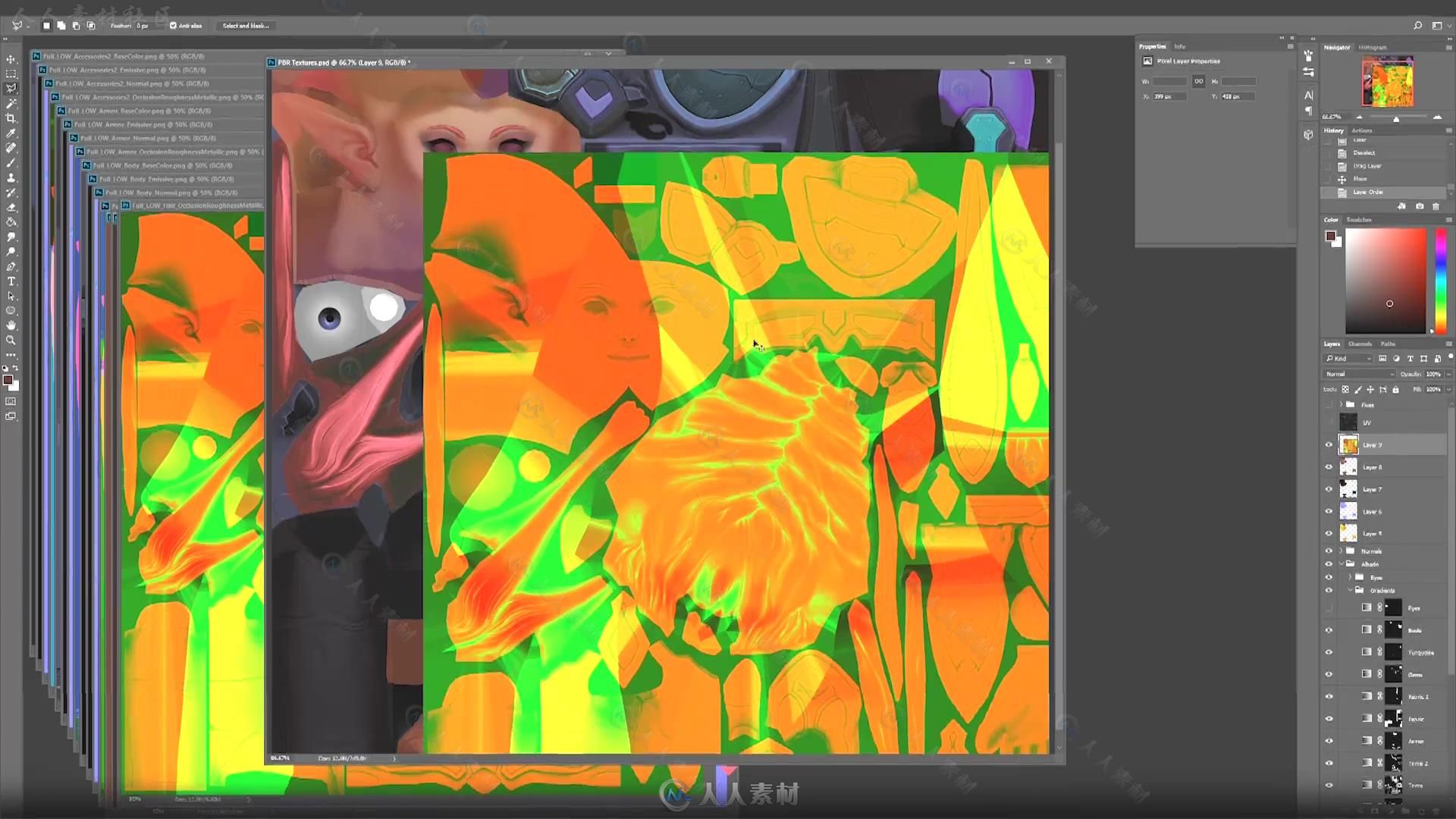
Task: Hide Layer 7 visibility eye
Action: pos(1329,489)
